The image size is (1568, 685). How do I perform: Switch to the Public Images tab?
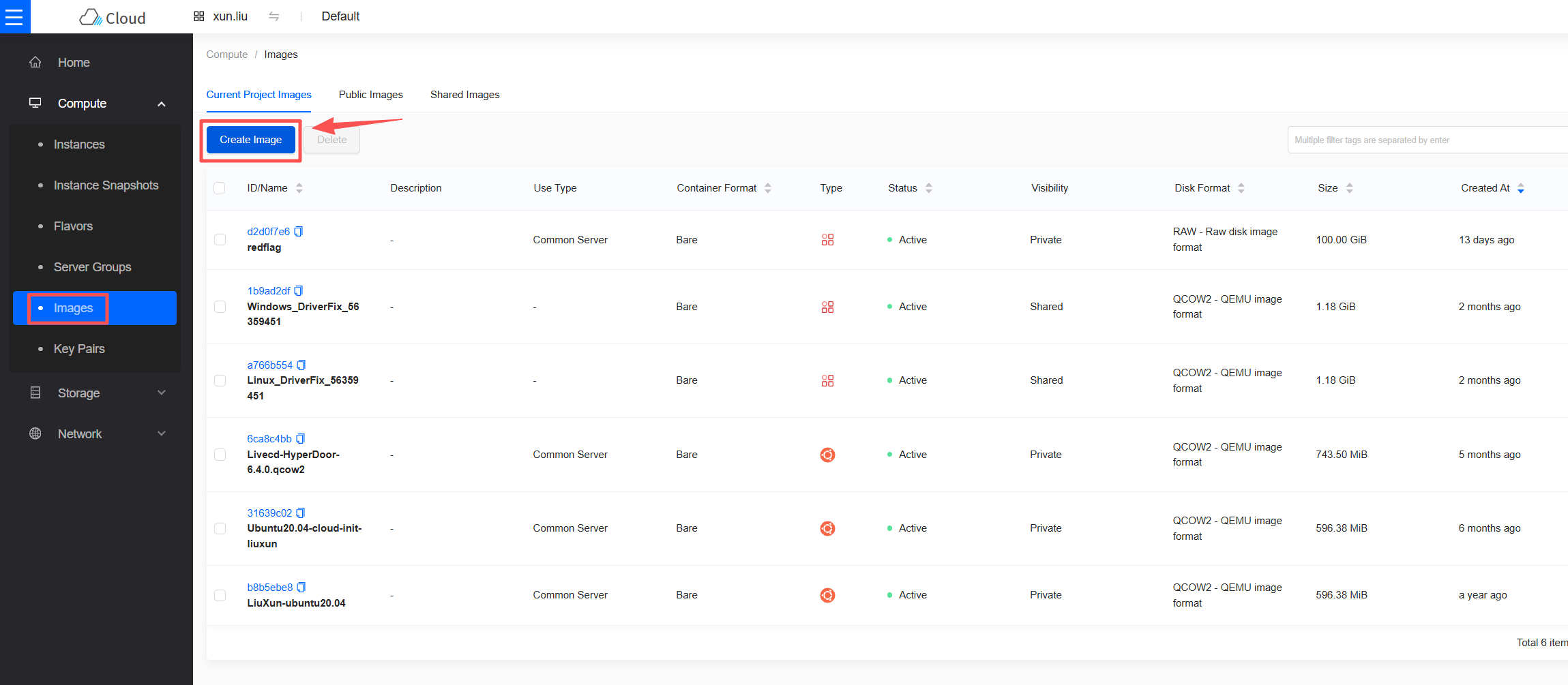[x=370, y=95]
